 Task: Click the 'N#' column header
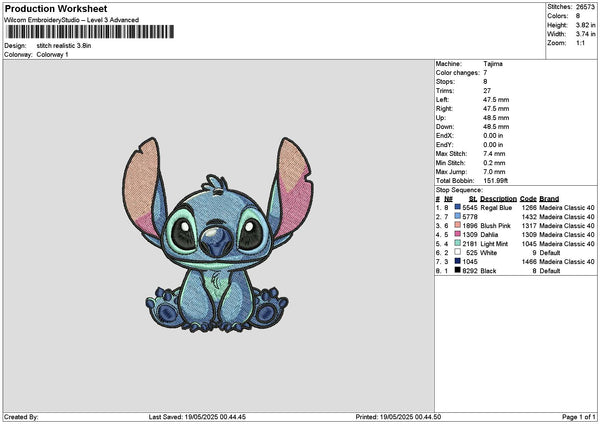pos(448,199)
